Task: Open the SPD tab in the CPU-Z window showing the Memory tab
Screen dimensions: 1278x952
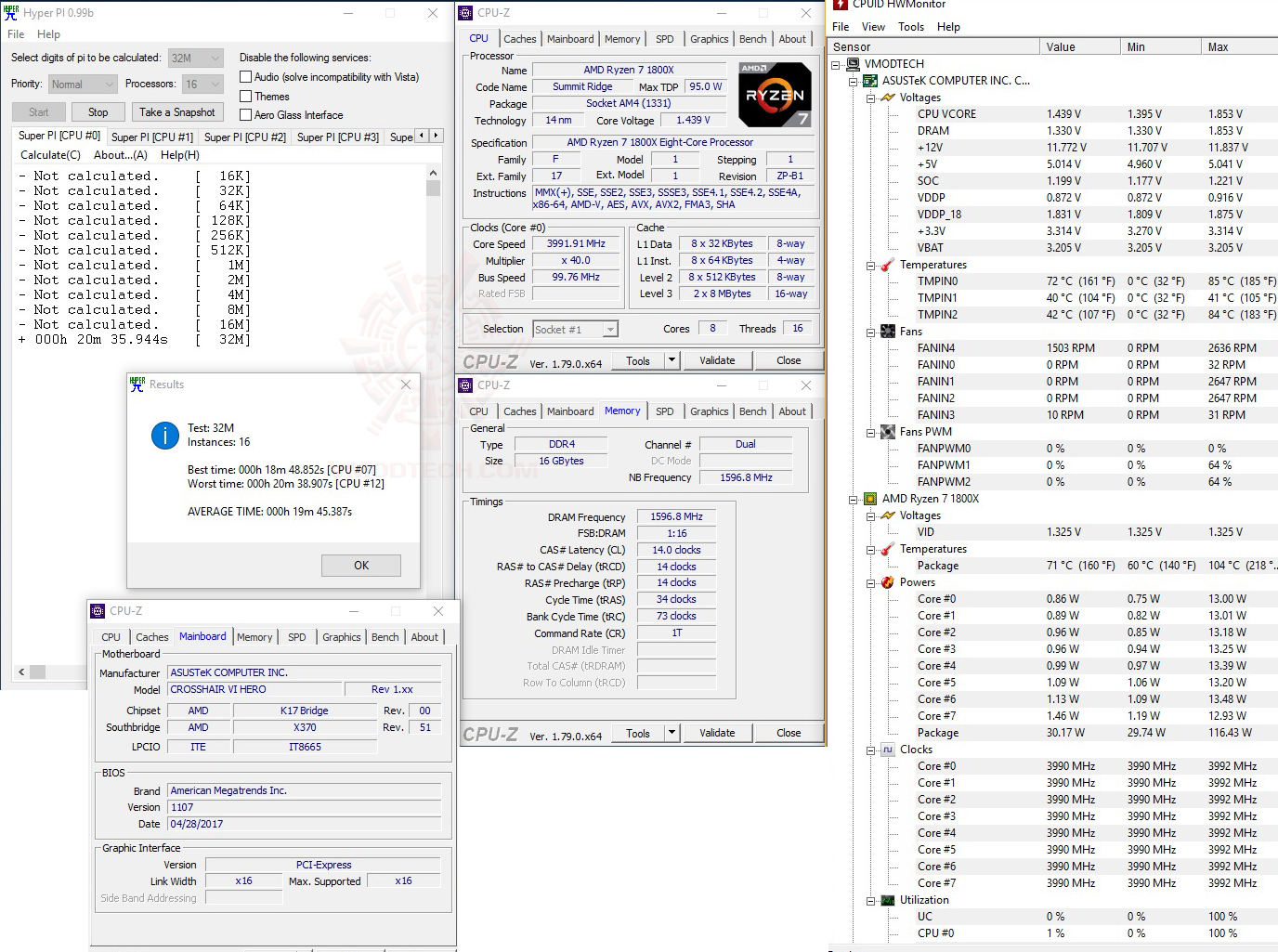Action: click(665, 411)
